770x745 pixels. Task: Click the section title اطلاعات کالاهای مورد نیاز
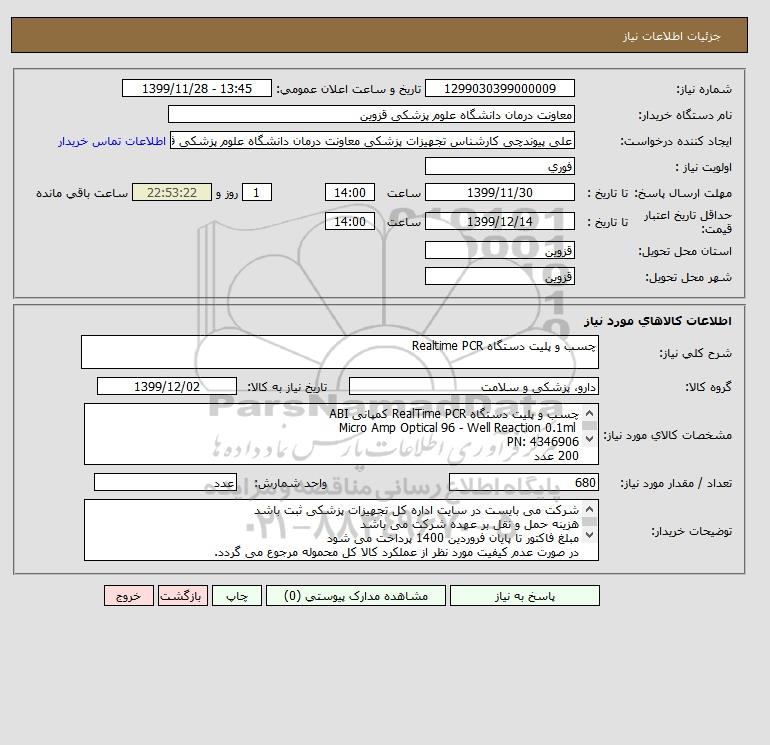point(658,321)
